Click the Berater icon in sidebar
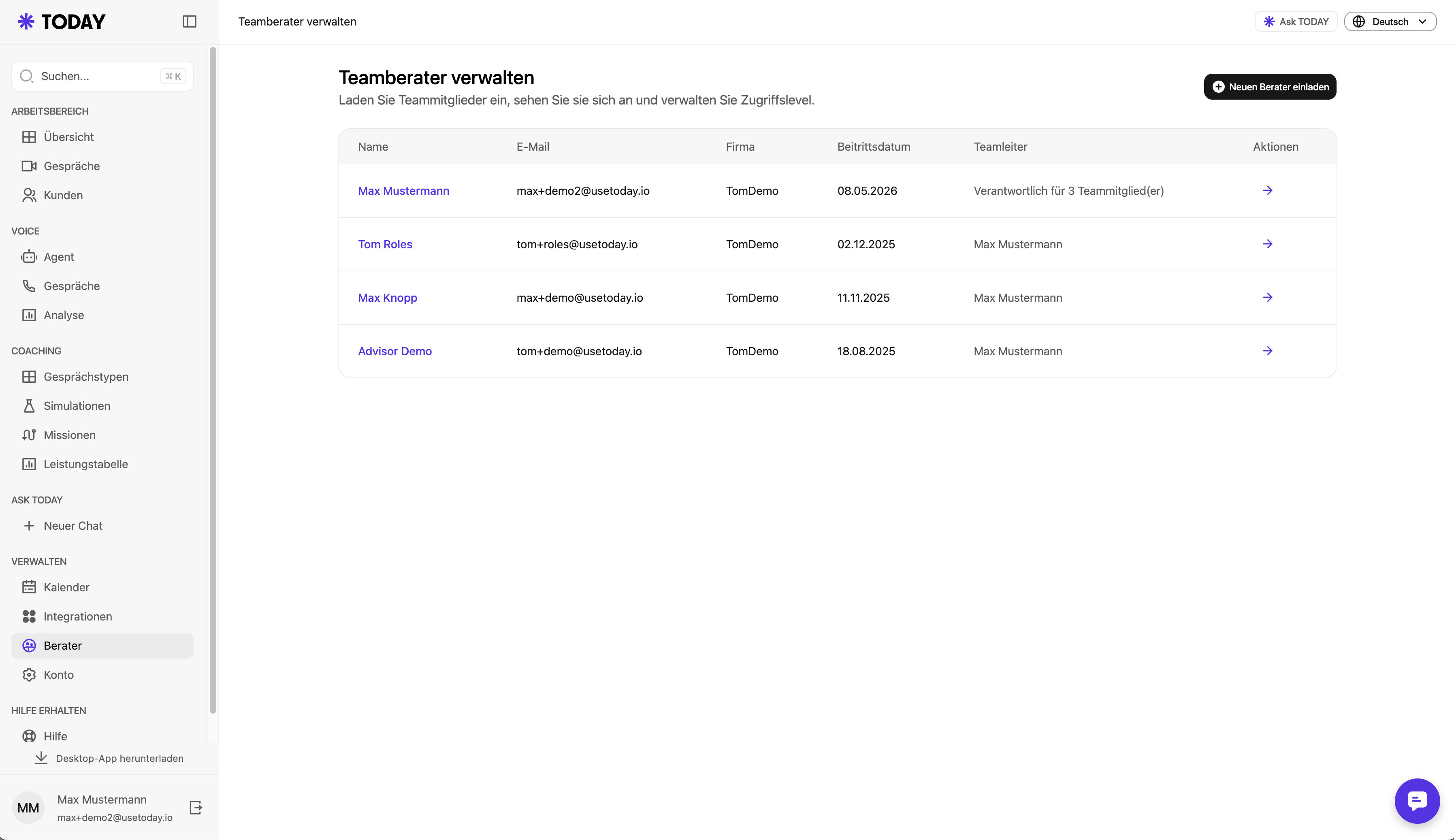 click(x=29, y=646)
